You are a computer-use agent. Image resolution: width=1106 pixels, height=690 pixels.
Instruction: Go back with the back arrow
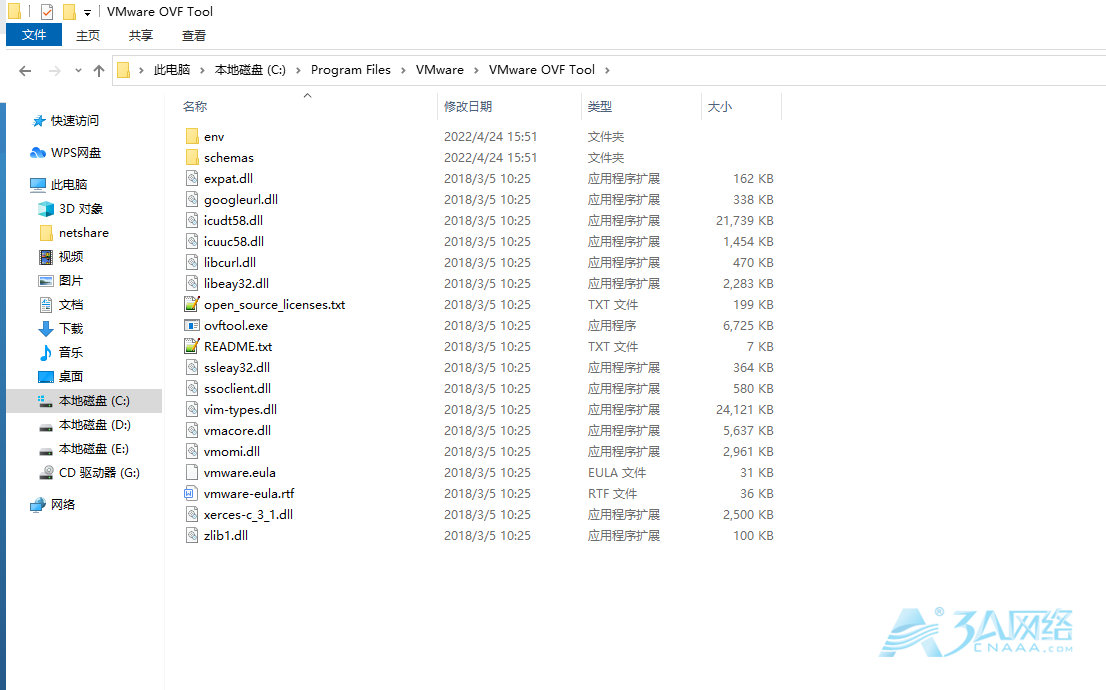pyautogui.click(x=25, y=71)
